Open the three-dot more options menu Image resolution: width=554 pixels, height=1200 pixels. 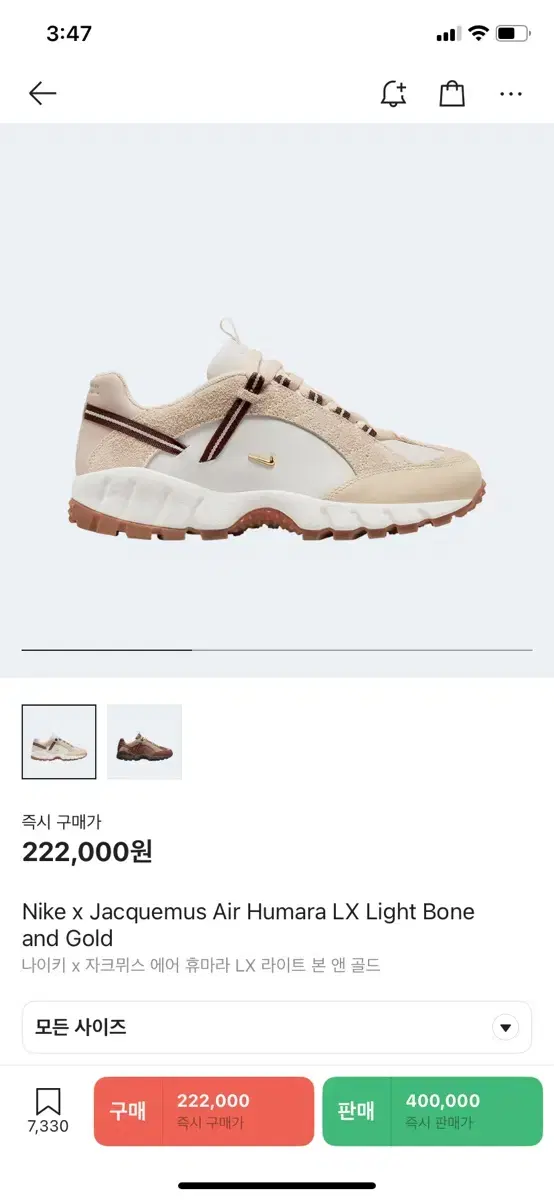tap(511, 94)
